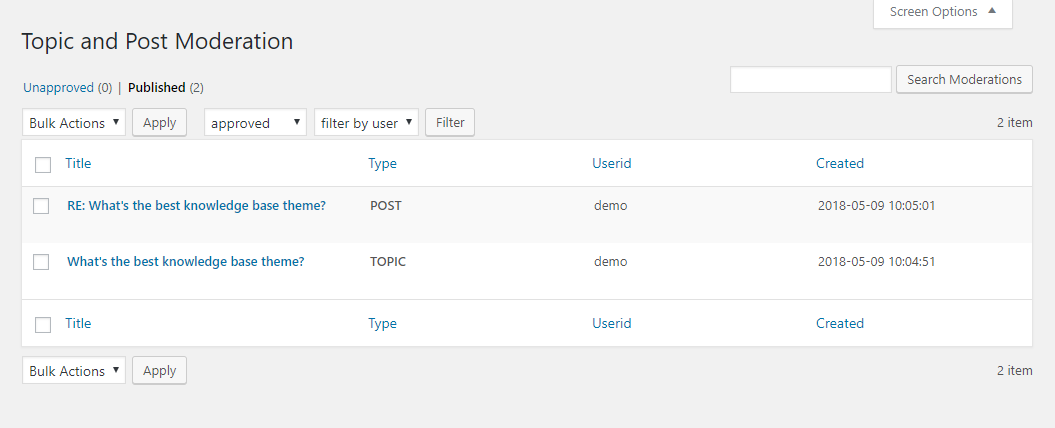Toggle the select-all checkbox in table footer

(x=43, y=324)
